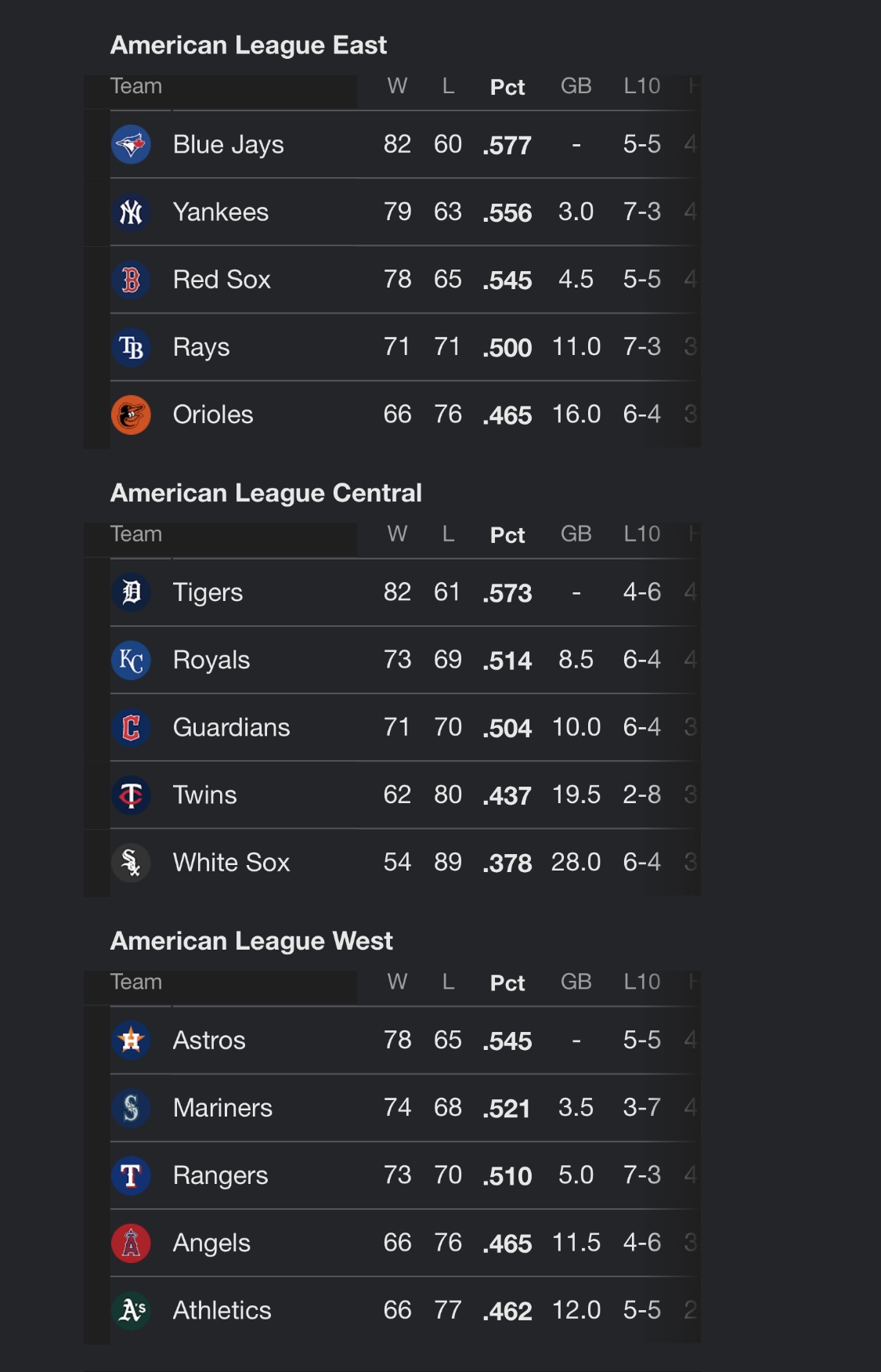This screenshot has width=881, height=1372.
Task: Click the Orioles bird logo
Action: [x=131, y=414]
